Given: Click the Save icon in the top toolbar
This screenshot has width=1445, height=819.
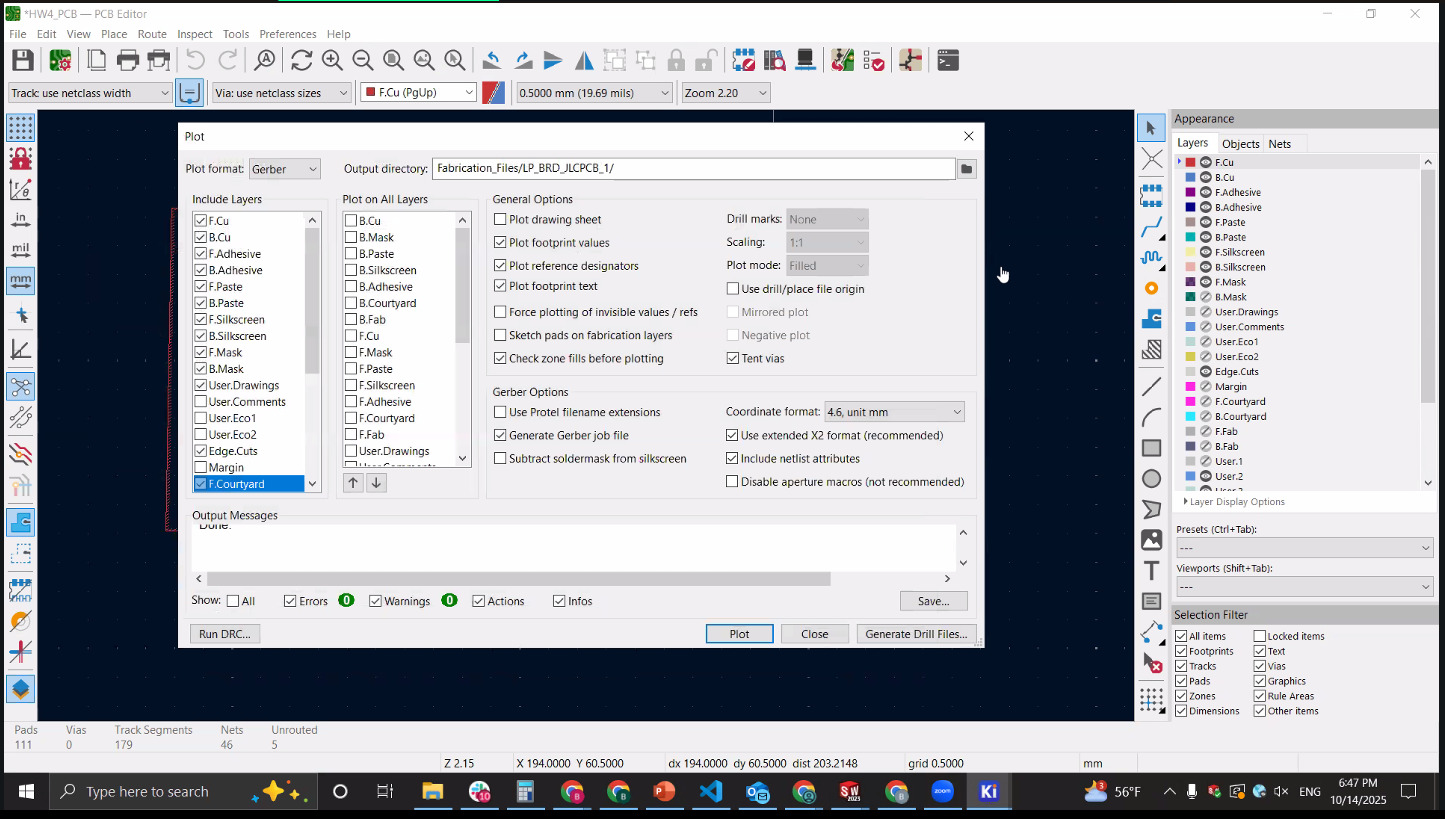Looking at the screenshot, I should 22,60.
